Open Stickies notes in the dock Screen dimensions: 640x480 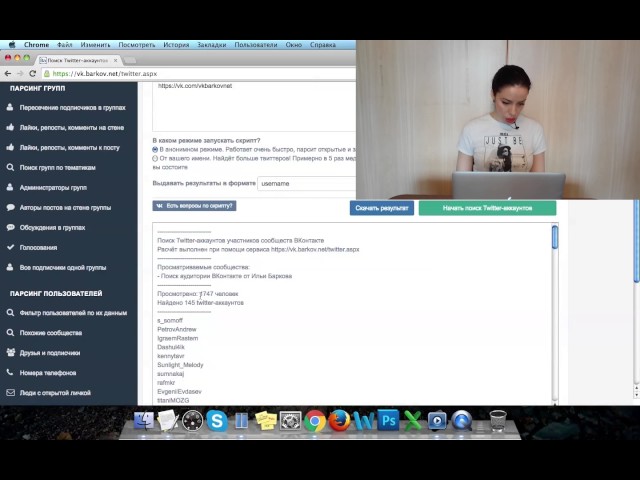click(266, 421)
